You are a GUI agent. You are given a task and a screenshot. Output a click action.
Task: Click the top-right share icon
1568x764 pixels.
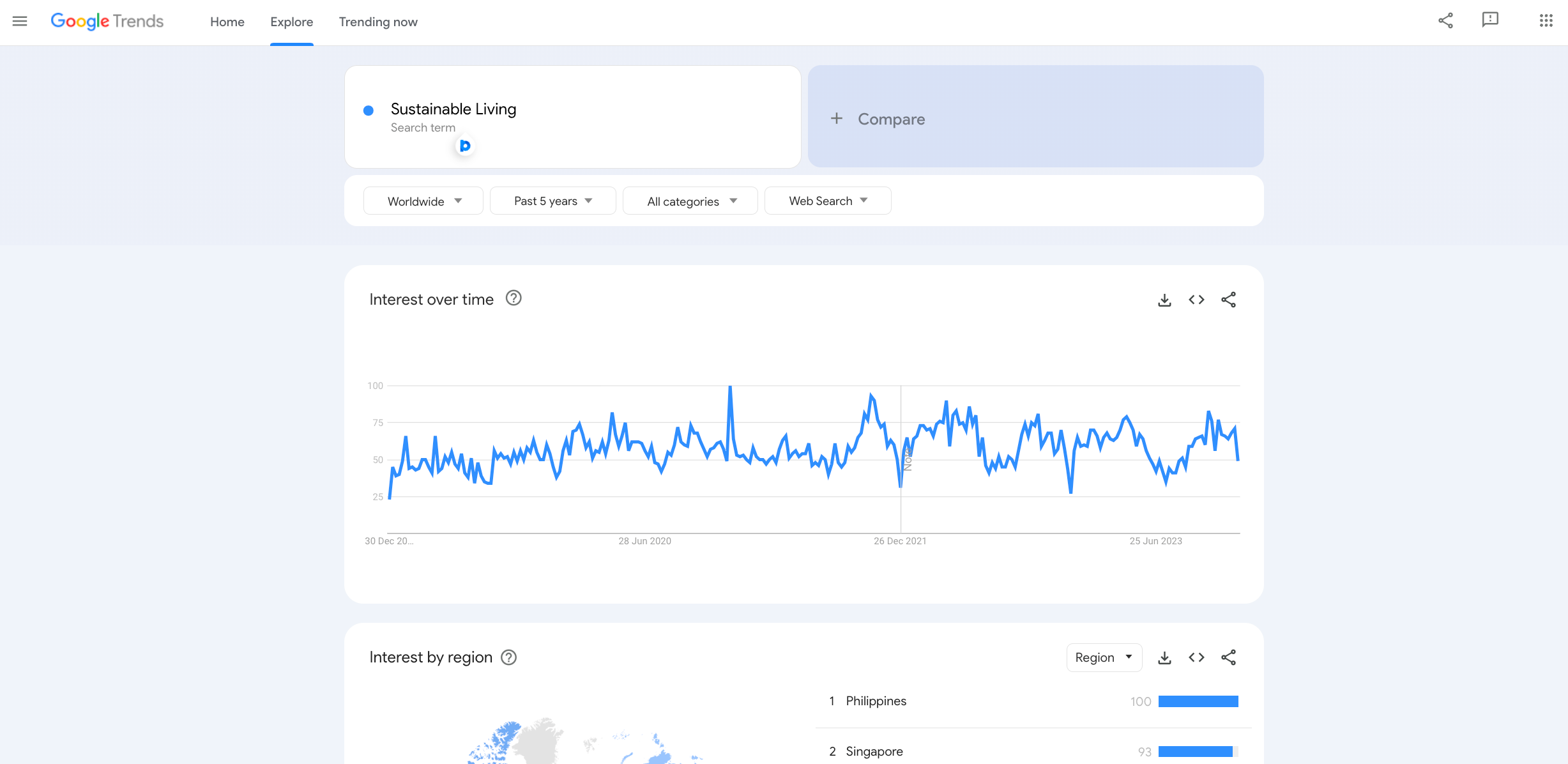coord(1445,21)
